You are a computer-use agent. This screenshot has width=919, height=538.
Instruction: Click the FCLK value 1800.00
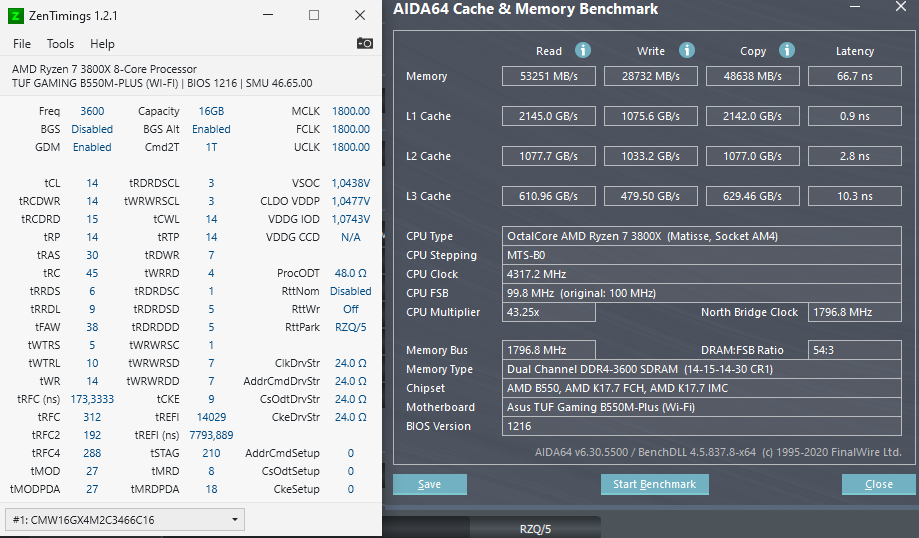coord(350,129)
